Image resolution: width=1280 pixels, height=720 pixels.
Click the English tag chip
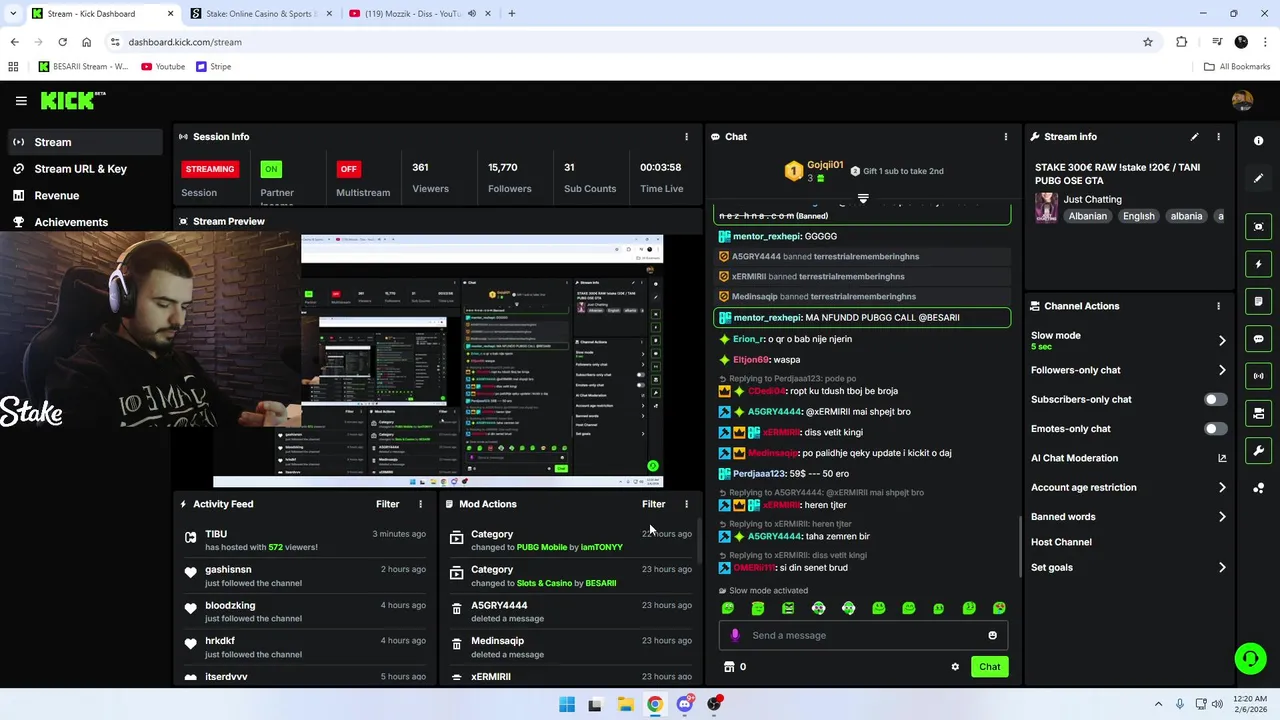coord(1138,216)
